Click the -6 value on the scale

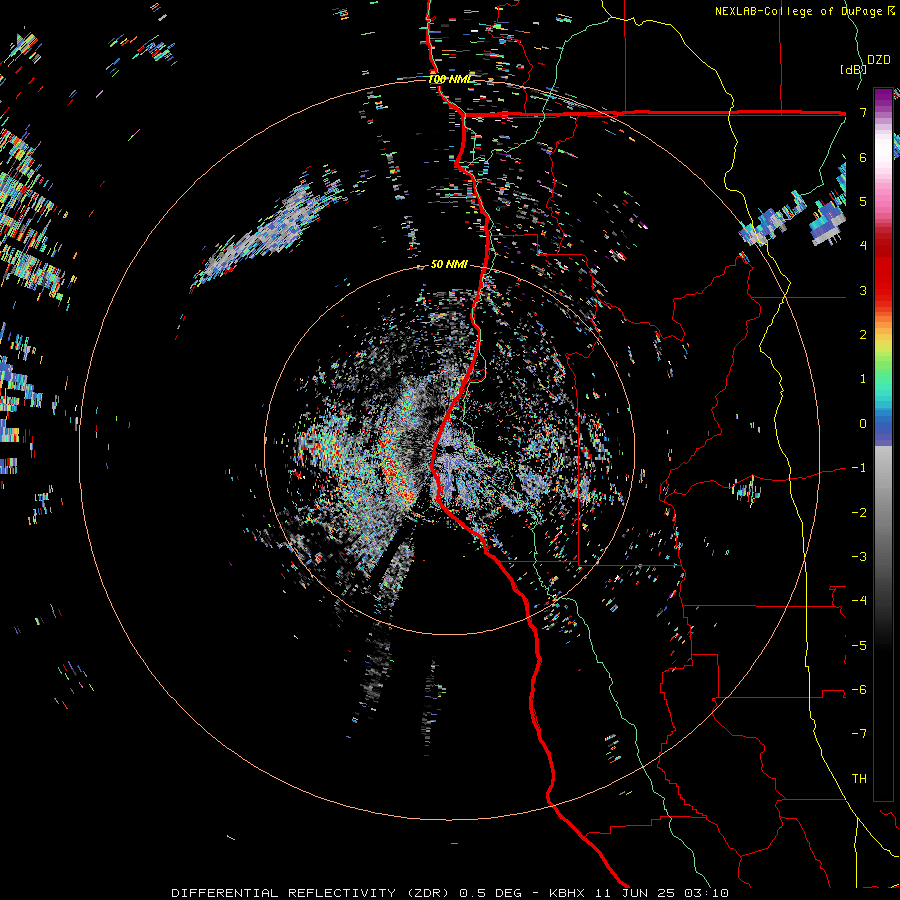click(x=859, y=689)
